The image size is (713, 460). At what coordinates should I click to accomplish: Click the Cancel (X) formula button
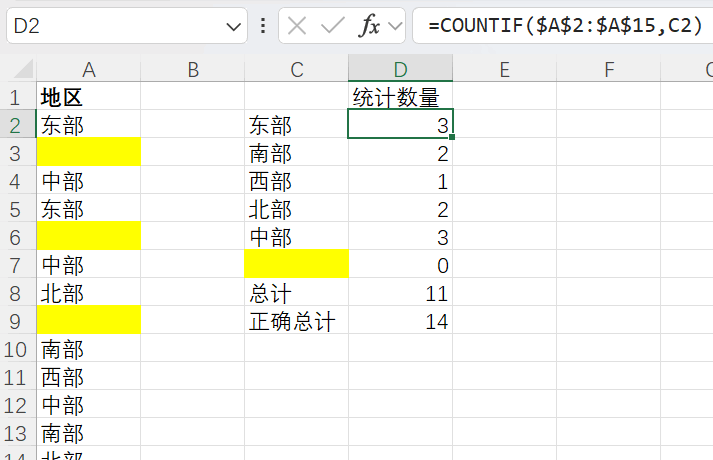coord(297,26)
